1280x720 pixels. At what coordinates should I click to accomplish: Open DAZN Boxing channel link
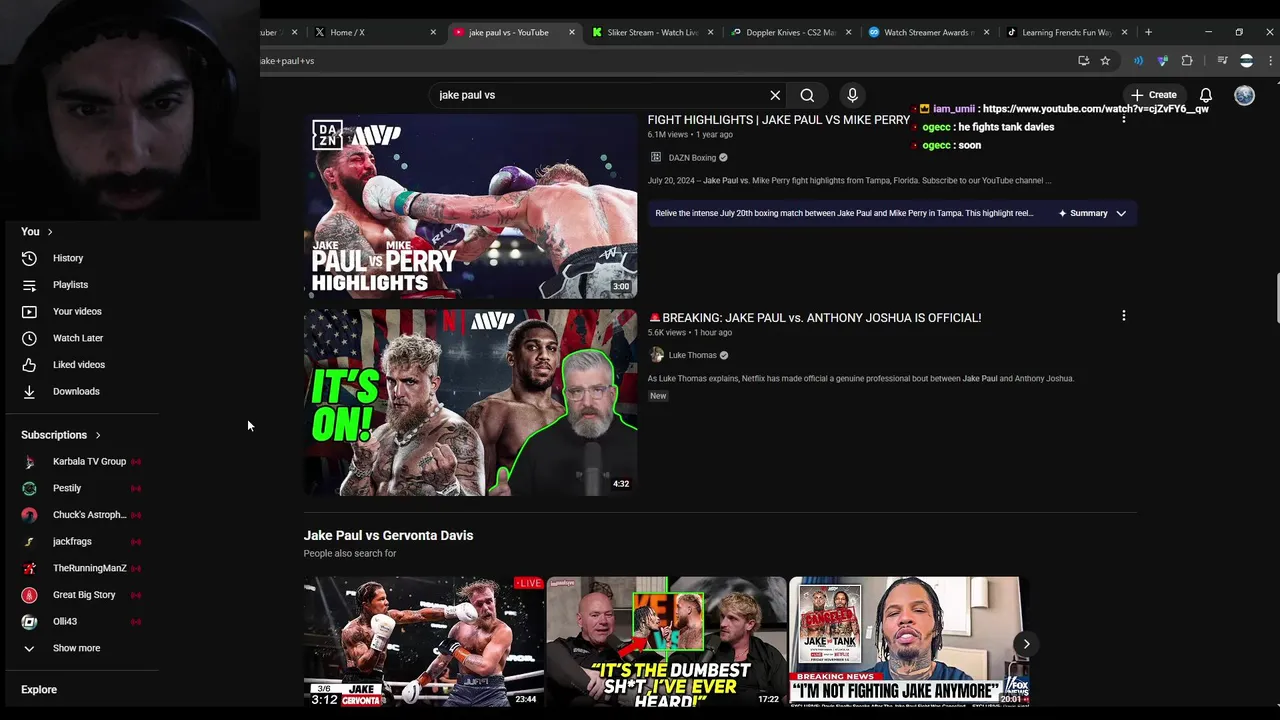[692, 158]
